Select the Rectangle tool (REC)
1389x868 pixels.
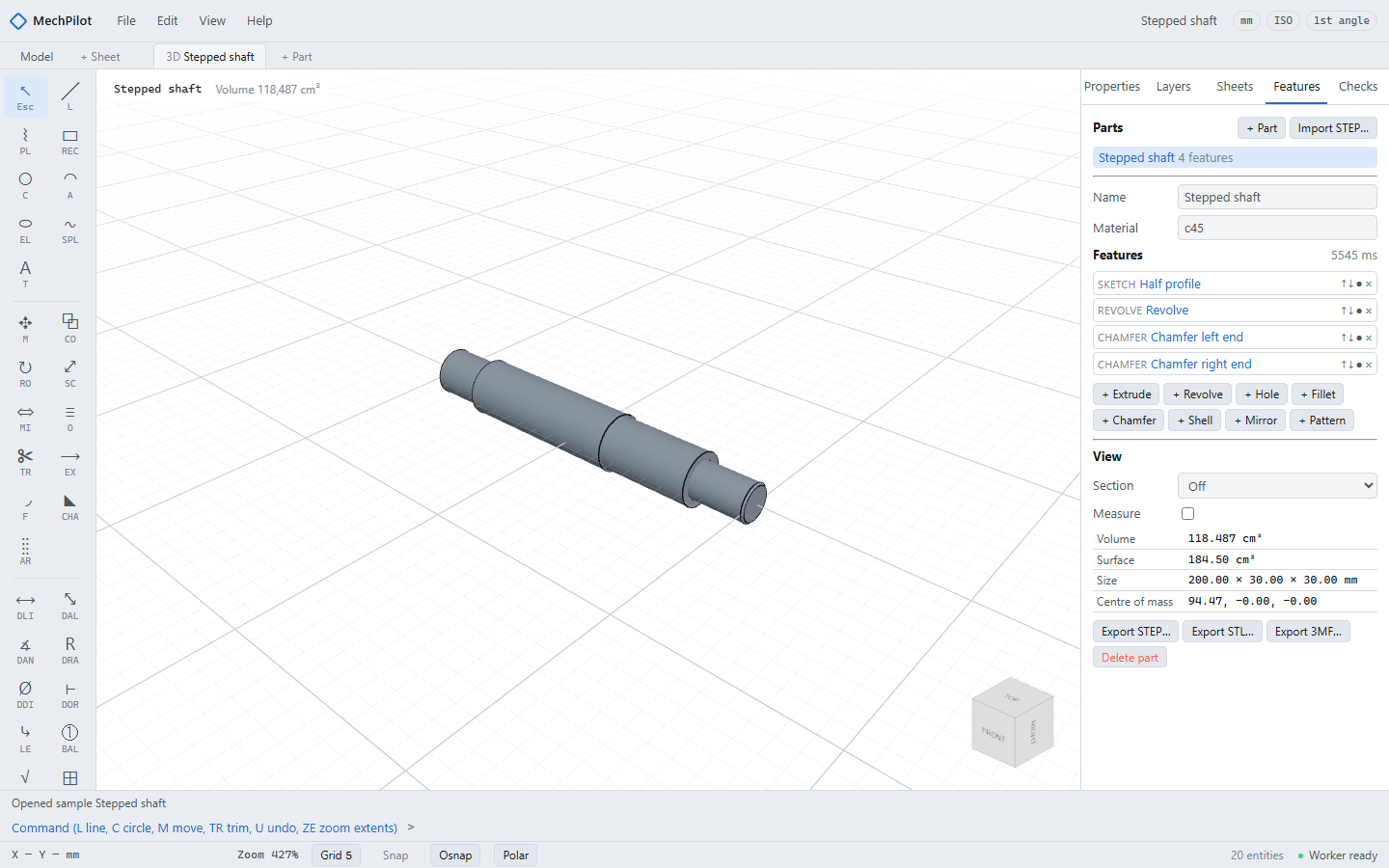coord(70,141)
